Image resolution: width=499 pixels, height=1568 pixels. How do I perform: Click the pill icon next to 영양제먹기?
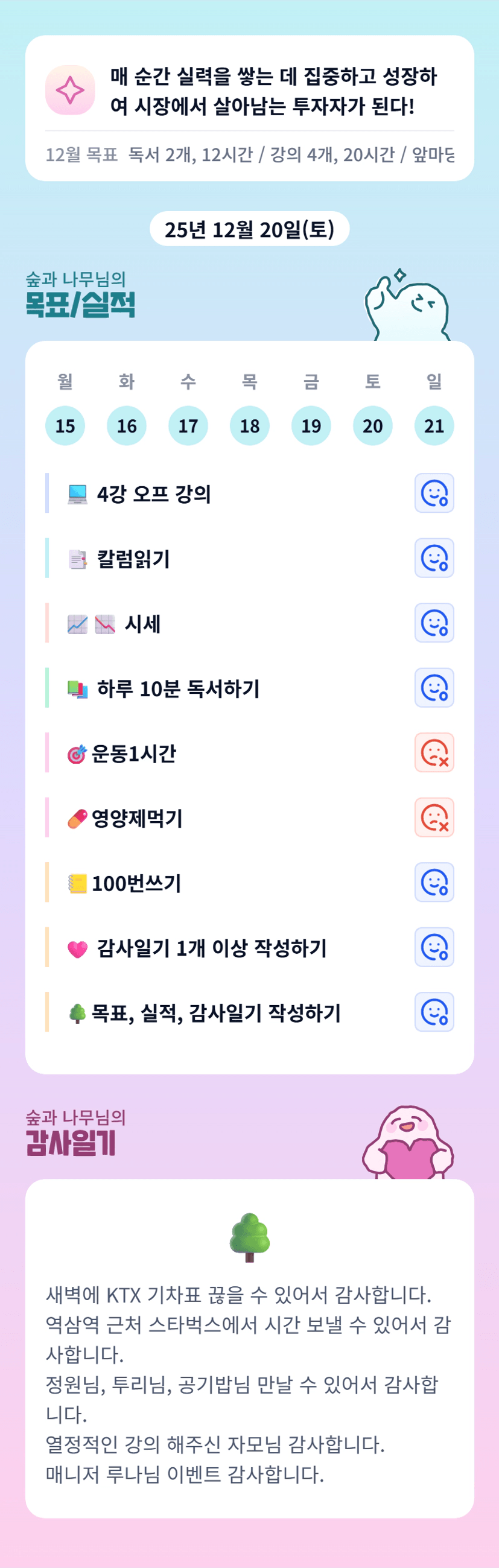77,819
